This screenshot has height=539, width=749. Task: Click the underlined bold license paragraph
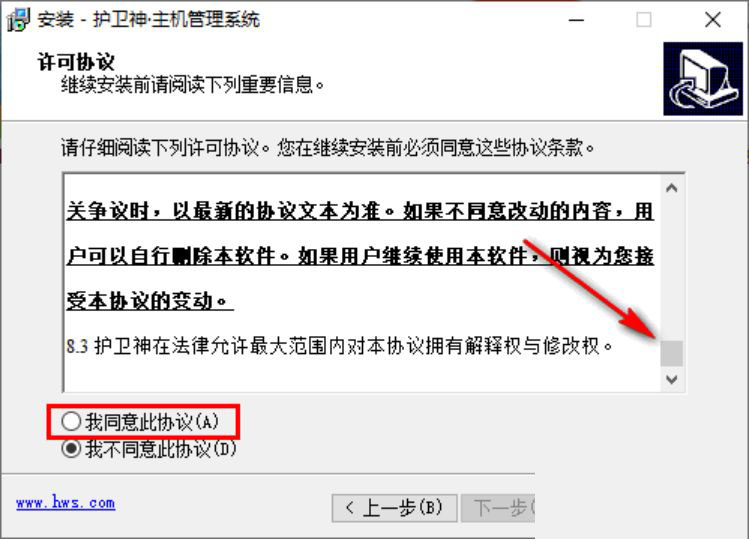(360, 256)
